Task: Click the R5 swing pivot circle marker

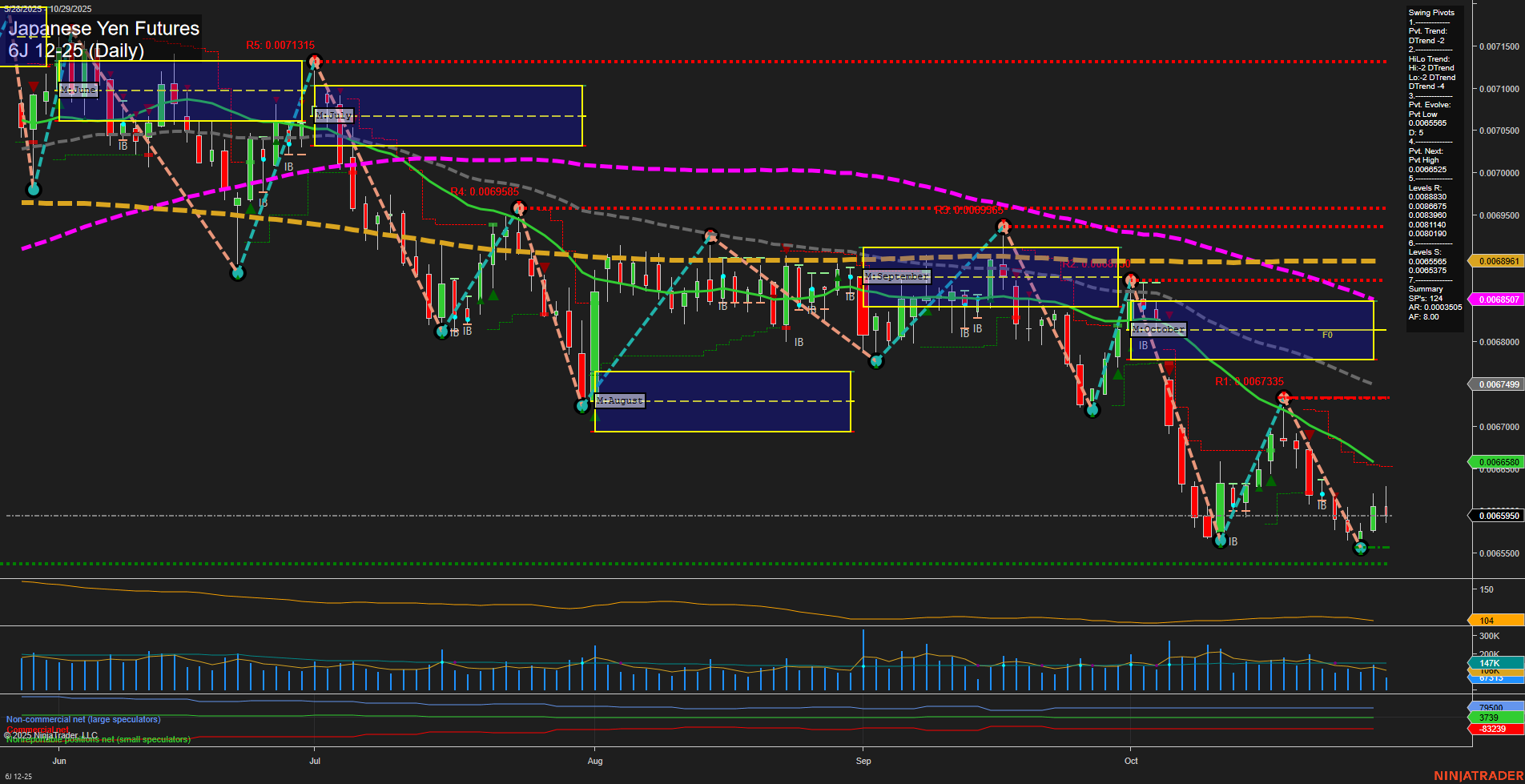Action: coord(314,59)
